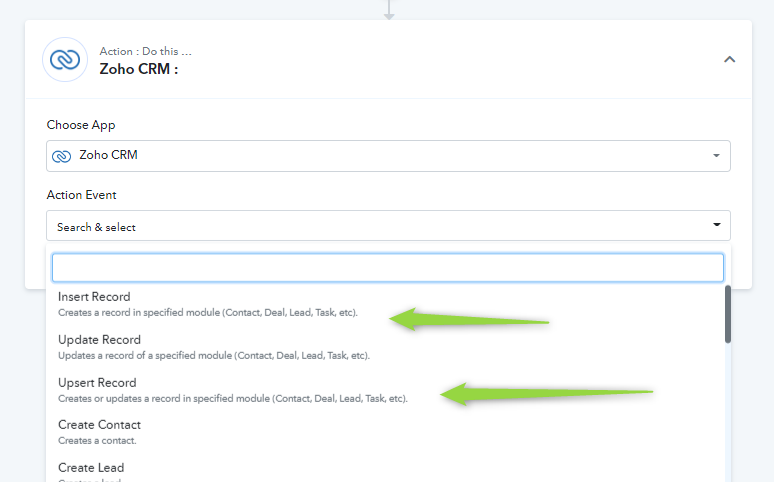Click the 'Zoho CRM :' step title
The image size is (774, 482).
139,69
